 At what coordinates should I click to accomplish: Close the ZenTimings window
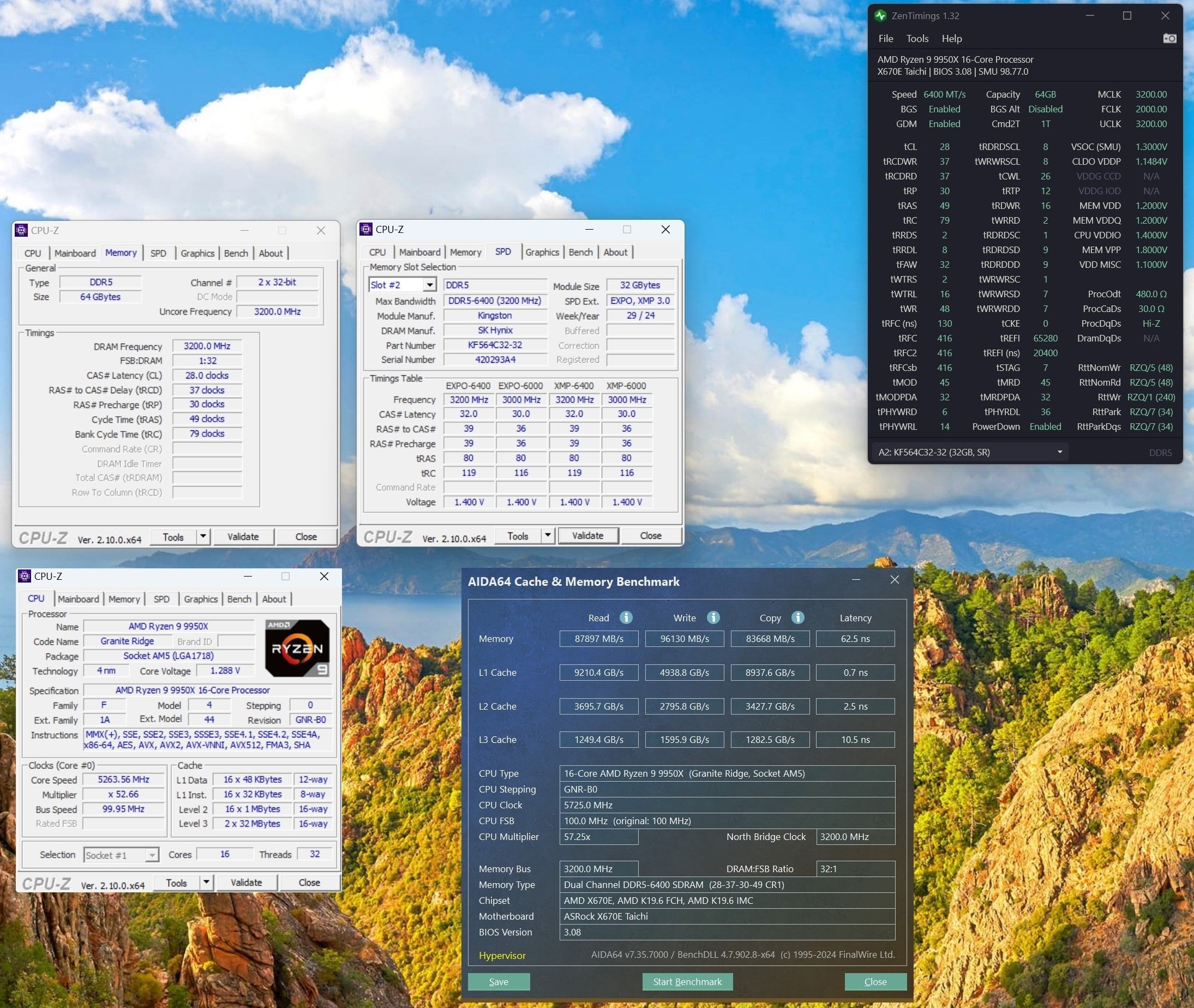[x=1166, y=15]
